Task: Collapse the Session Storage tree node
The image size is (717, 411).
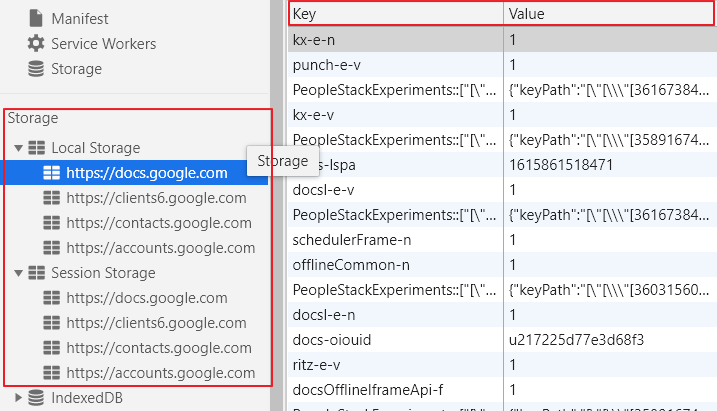Action: point(18,273)
